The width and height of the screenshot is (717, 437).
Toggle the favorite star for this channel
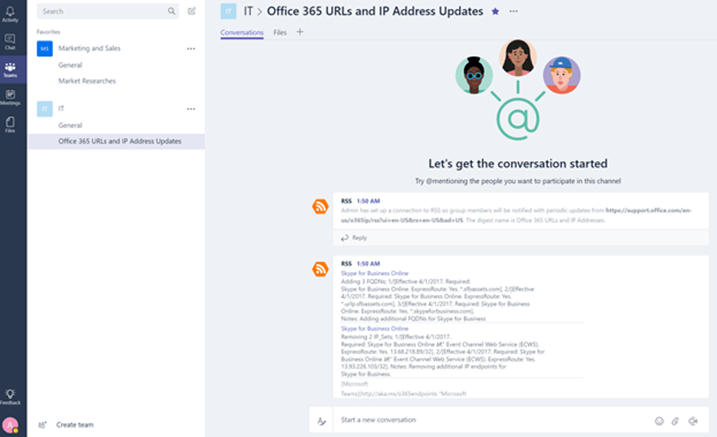[495, 11]
